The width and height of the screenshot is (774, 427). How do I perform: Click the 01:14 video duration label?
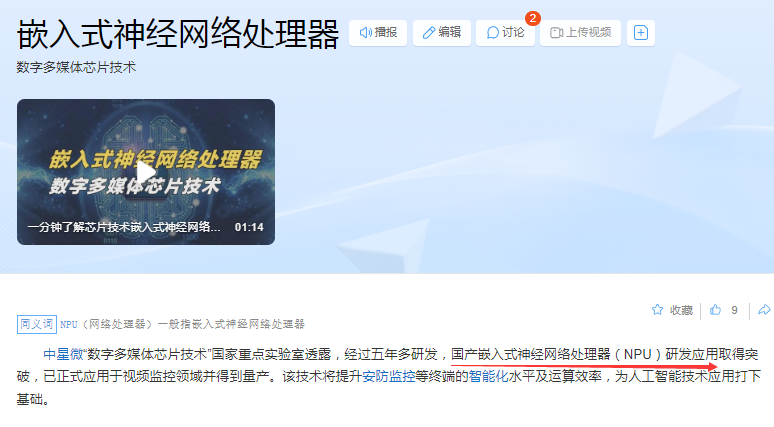click(249, 227)
